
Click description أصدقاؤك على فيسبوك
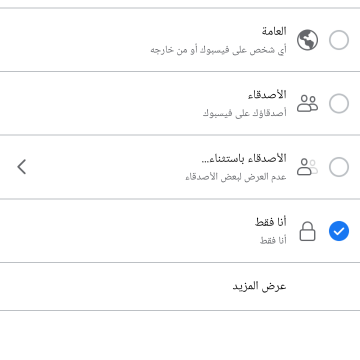[245, 113]
